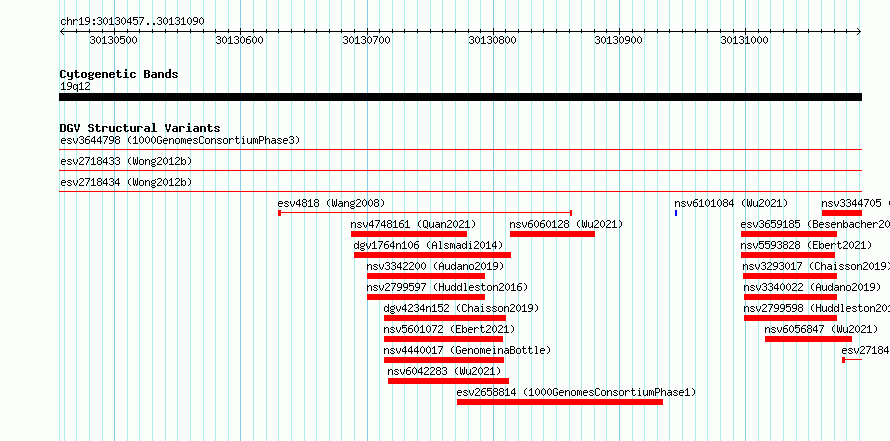The width and height of the screenshot is (890, 441).
Task: Click nsv2799598 (Huddleston) label
Action: click(x=817, y=308)
